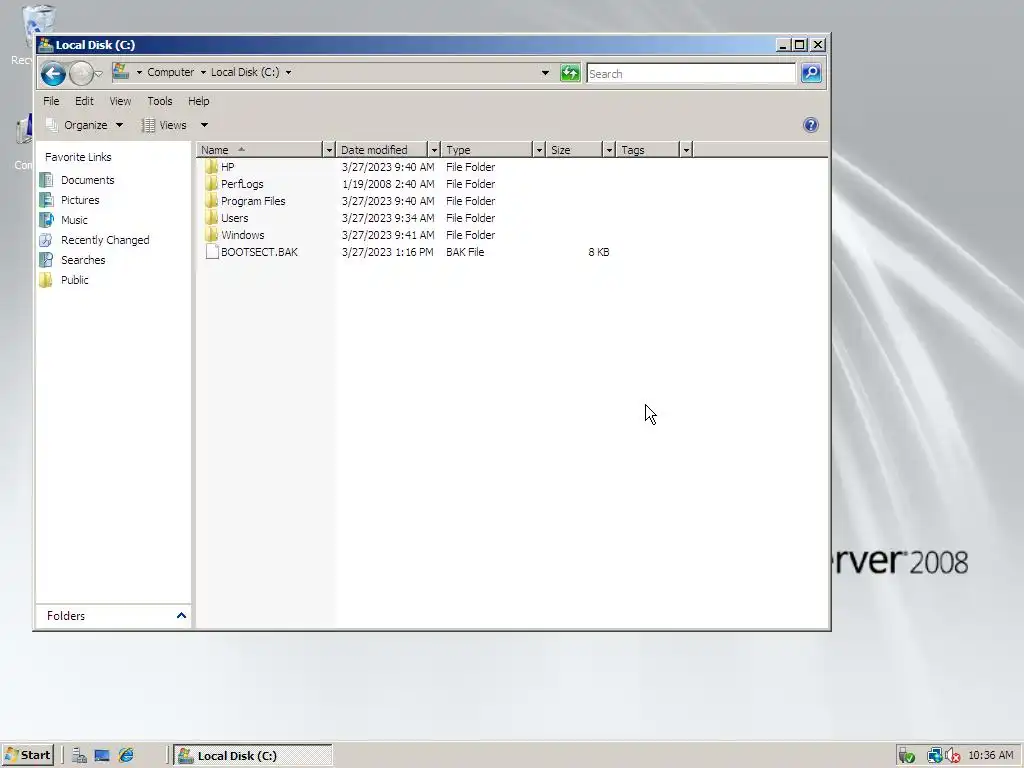Open Searches favorite link
Screen dimensions: 1024x768
click(83, 260)
